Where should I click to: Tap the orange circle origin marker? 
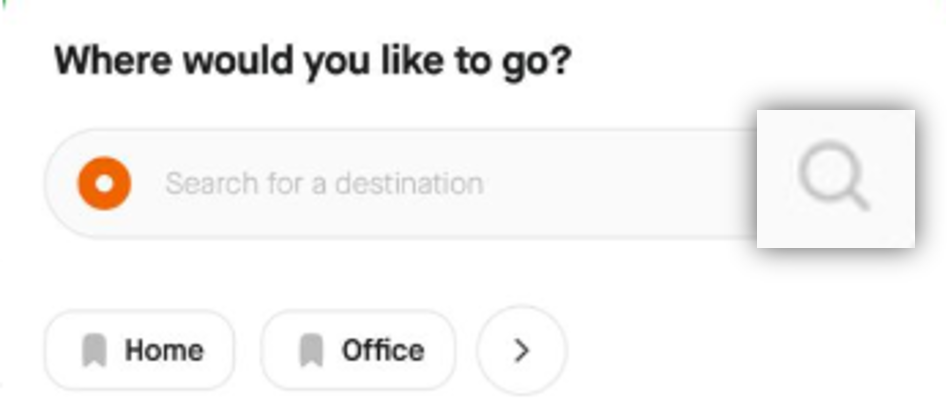tap(104, 183)
